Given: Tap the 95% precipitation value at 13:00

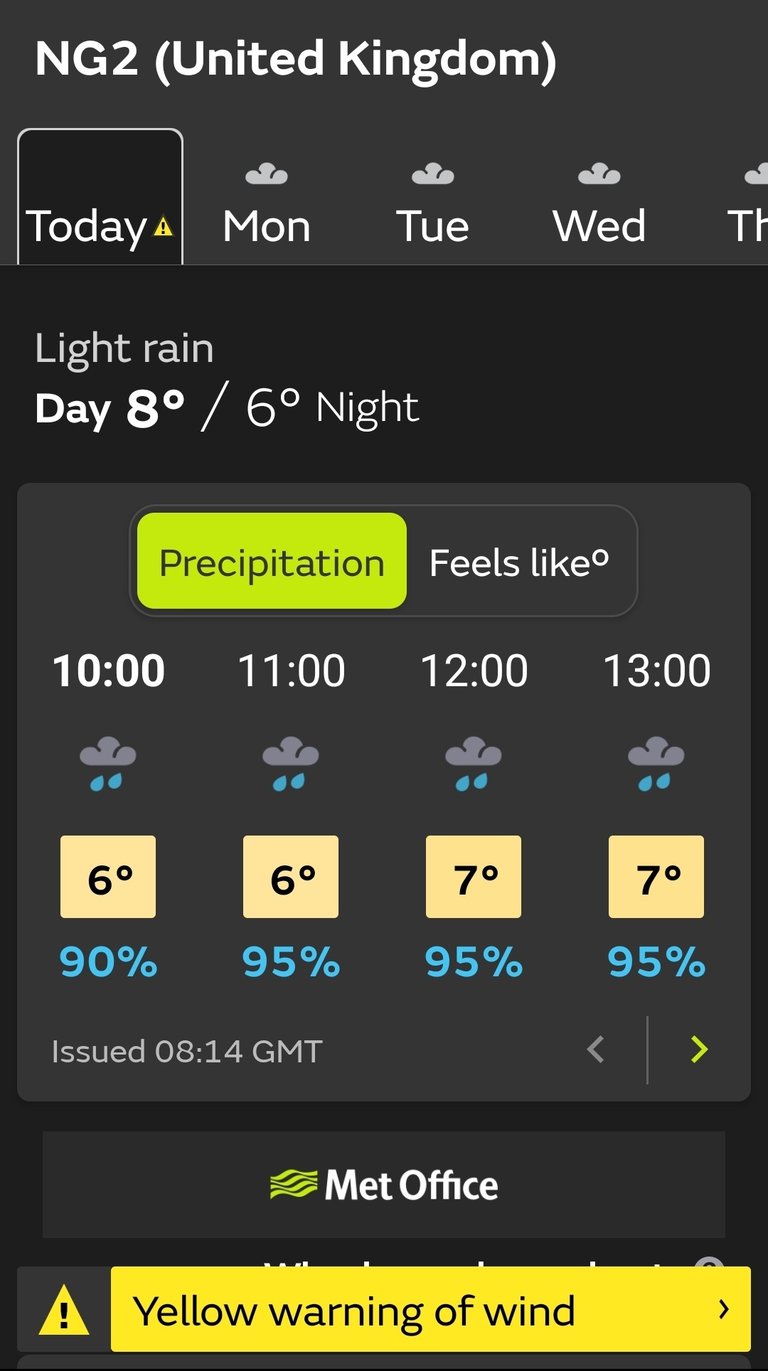Looking at the screenshot, I should pyautogui.click(x=657, y=962).
